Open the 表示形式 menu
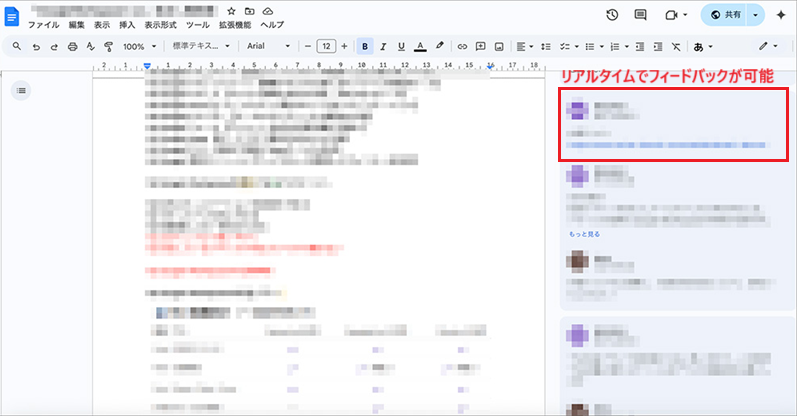Screen dimensions: 797x417 tap(161, 25)
